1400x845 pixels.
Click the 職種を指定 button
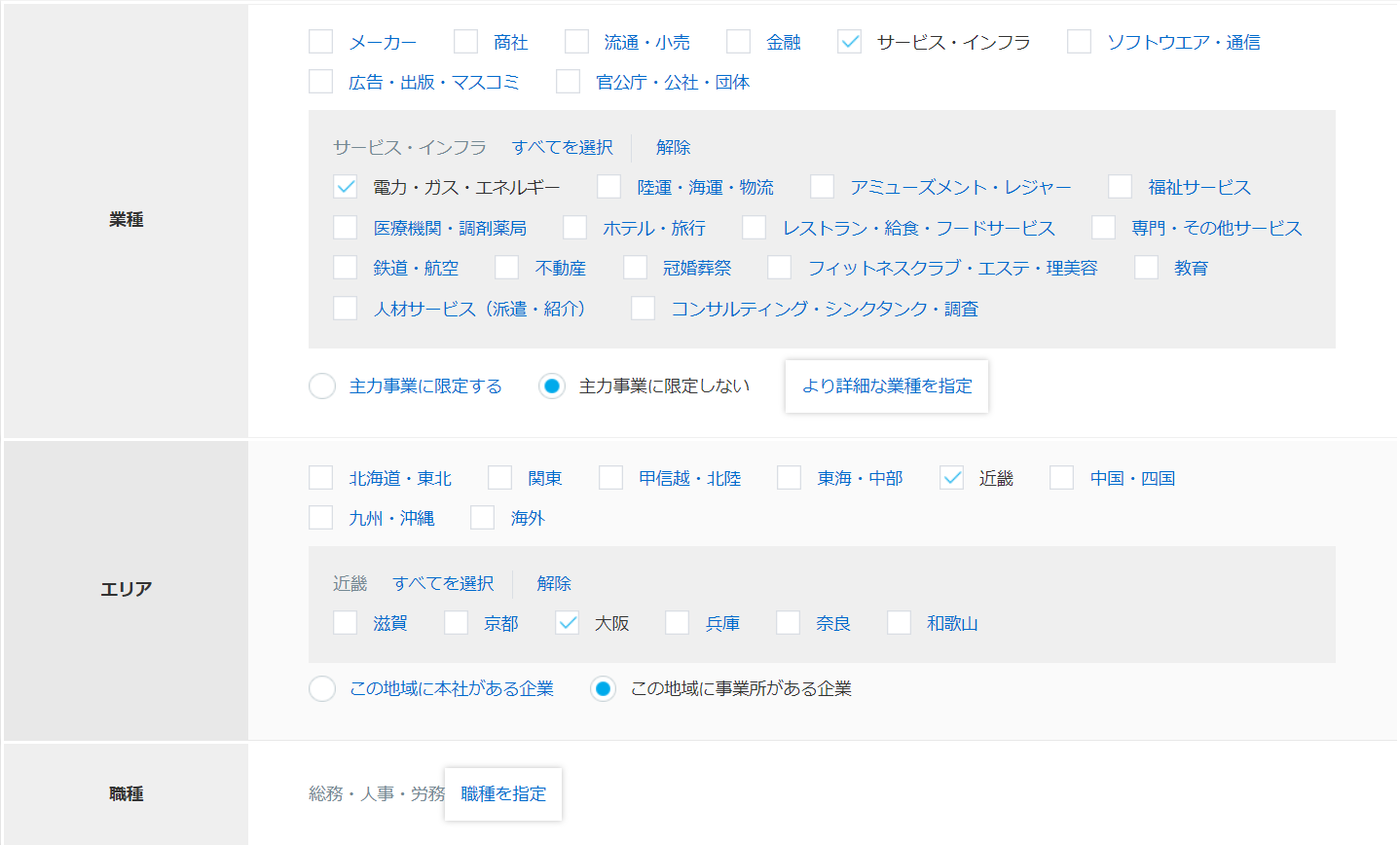click(502, 793)
